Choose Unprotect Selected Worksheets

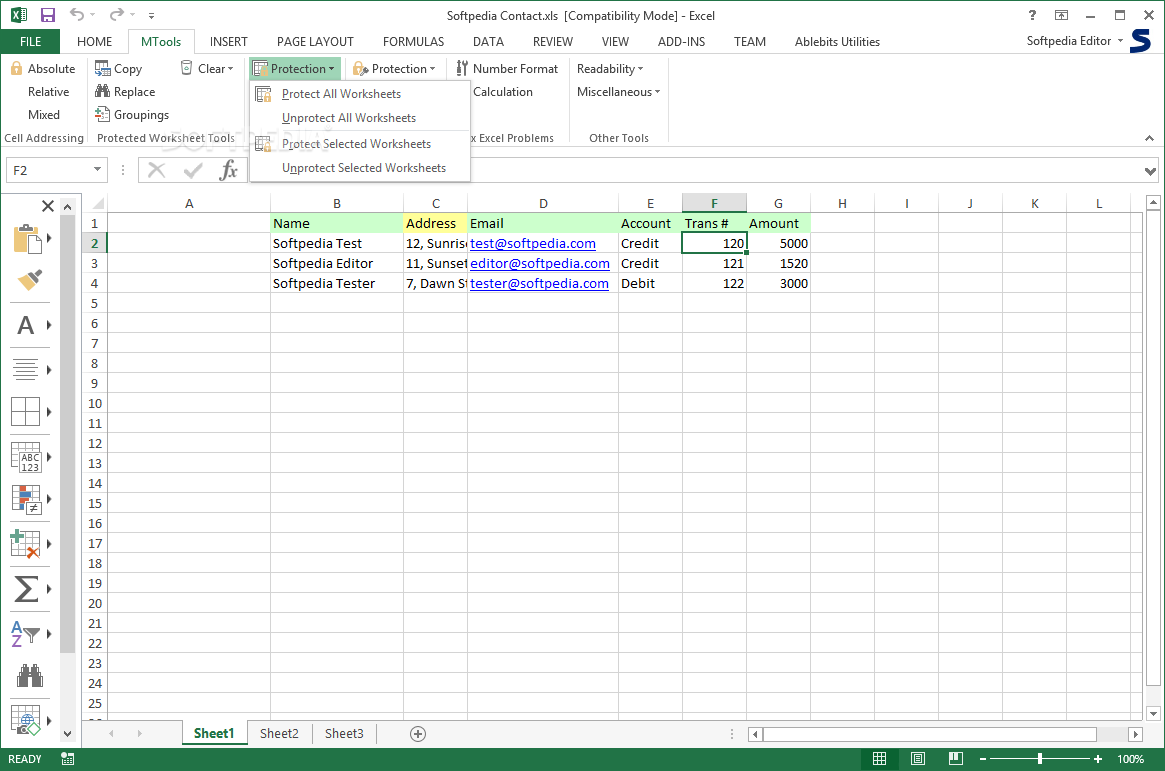click(x=360, y=168)
